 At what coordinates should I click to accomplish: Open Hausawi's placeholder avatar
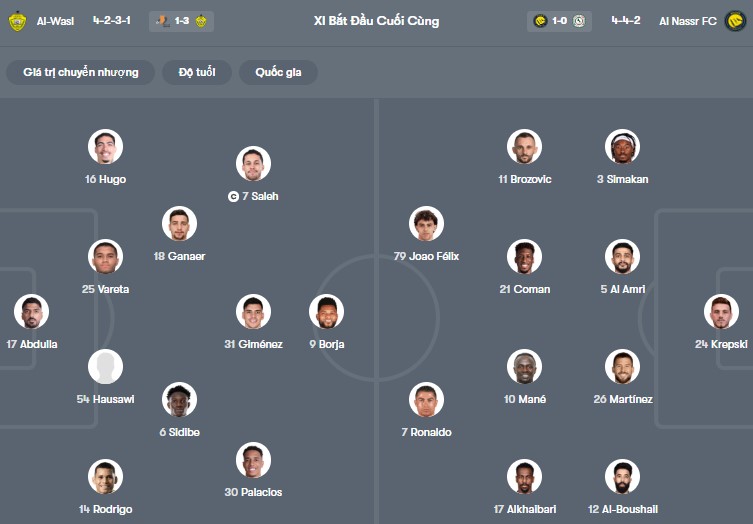105,367
